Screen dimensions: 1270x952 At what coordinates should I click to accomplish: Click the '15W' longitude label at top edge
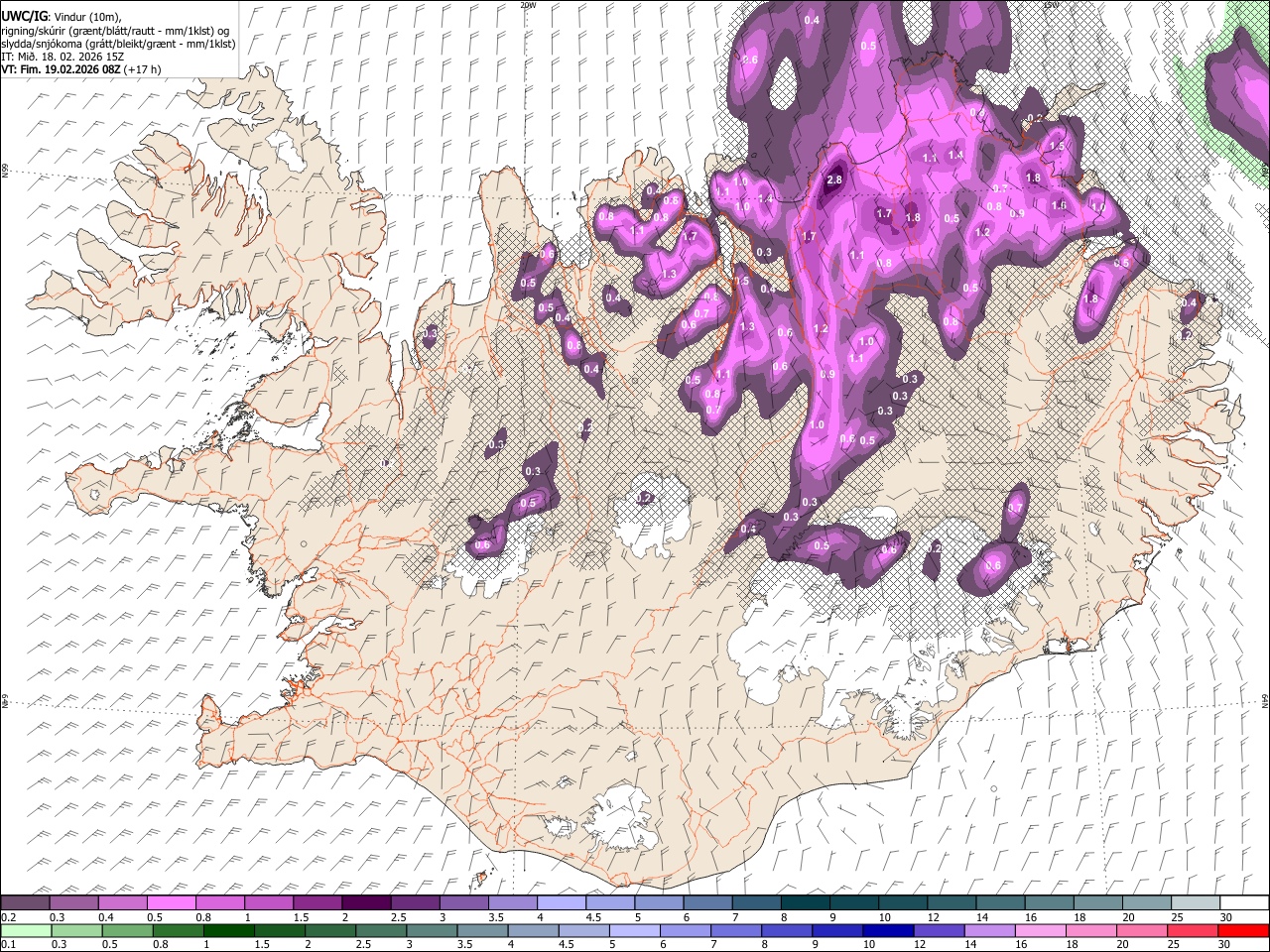pyautogui.click(x=1051, y=5)
